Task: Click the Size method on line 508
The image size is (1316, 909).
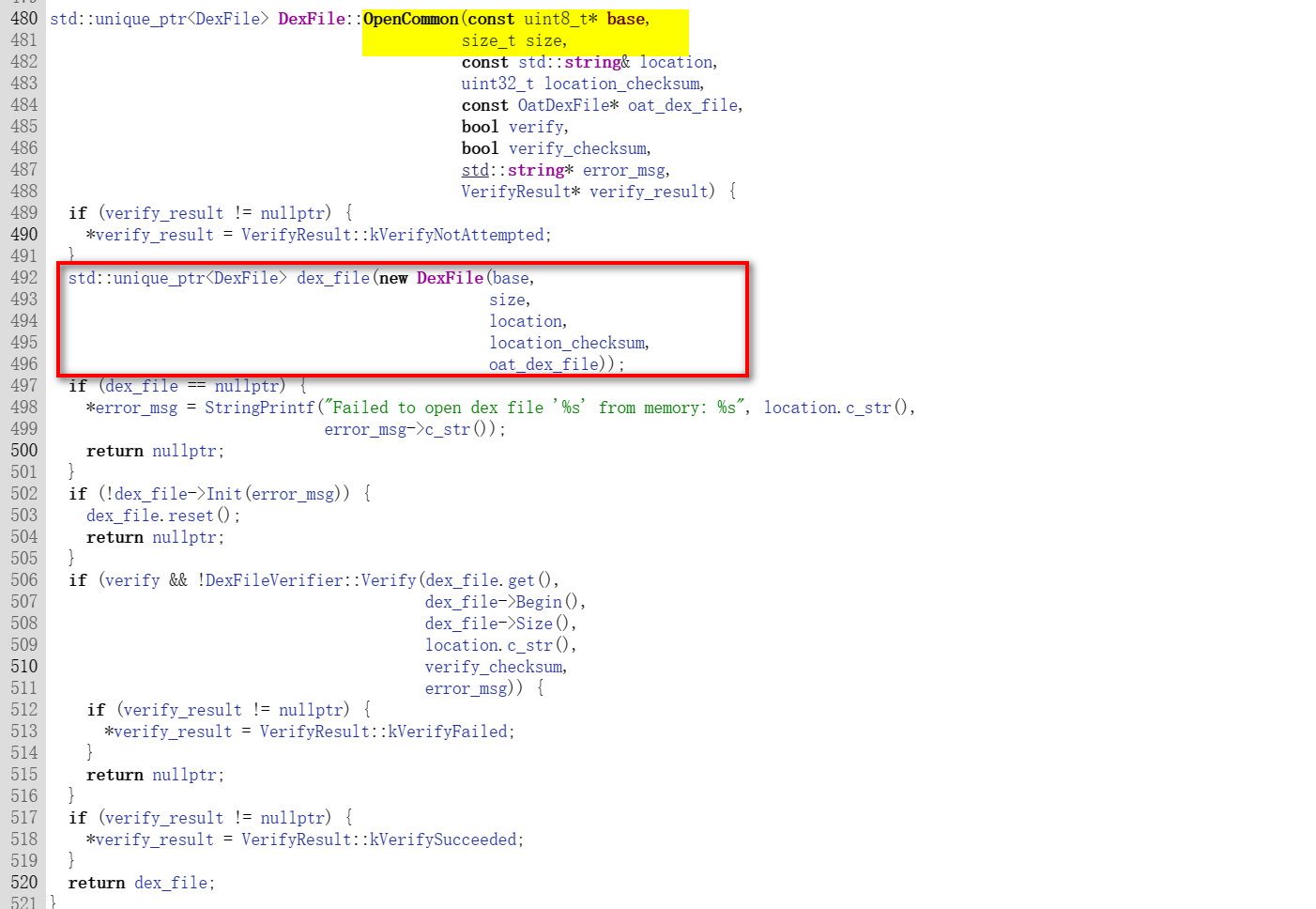Action: [x=534, y=624]
